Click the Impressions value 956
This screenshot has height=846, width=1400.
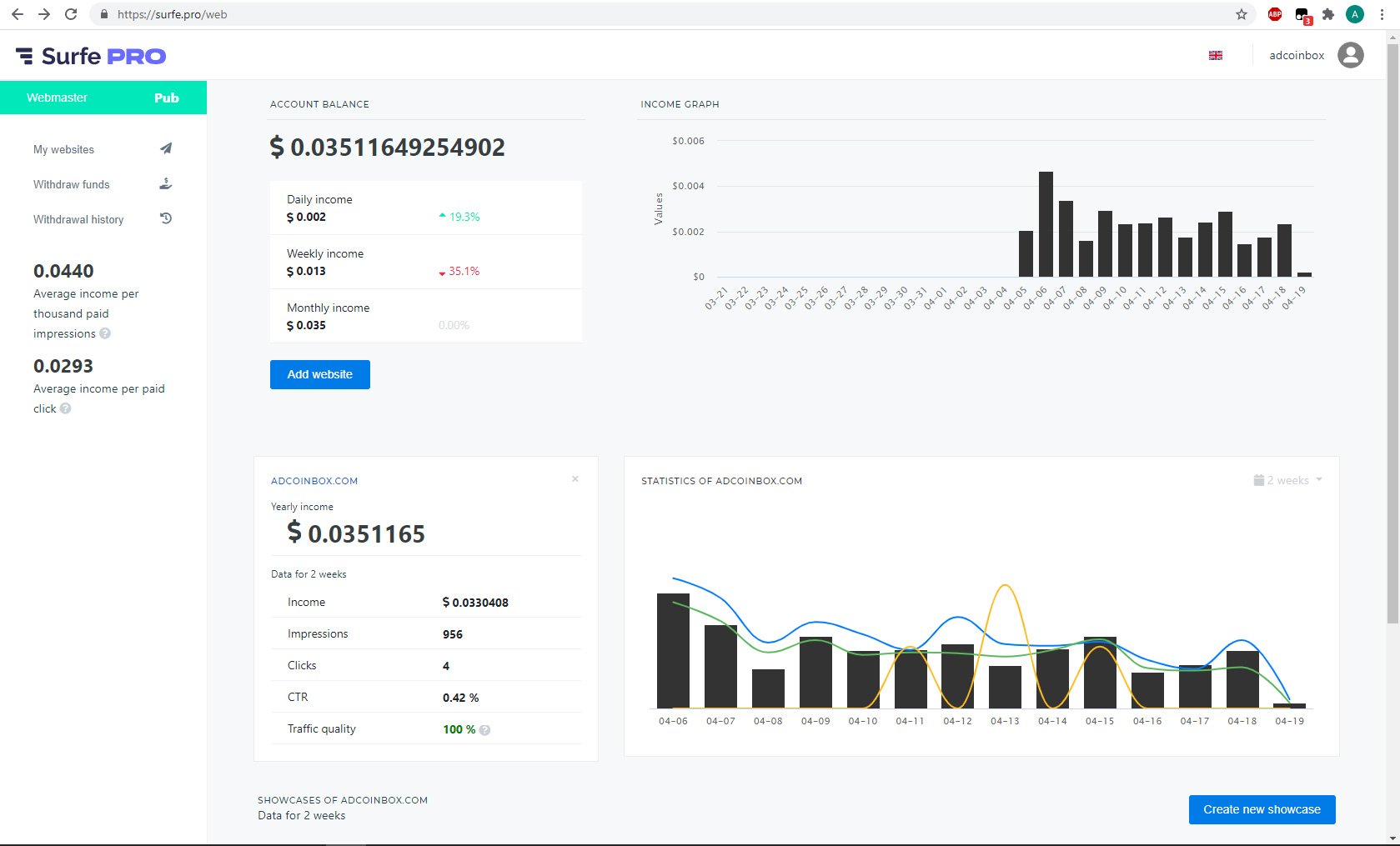453,634
